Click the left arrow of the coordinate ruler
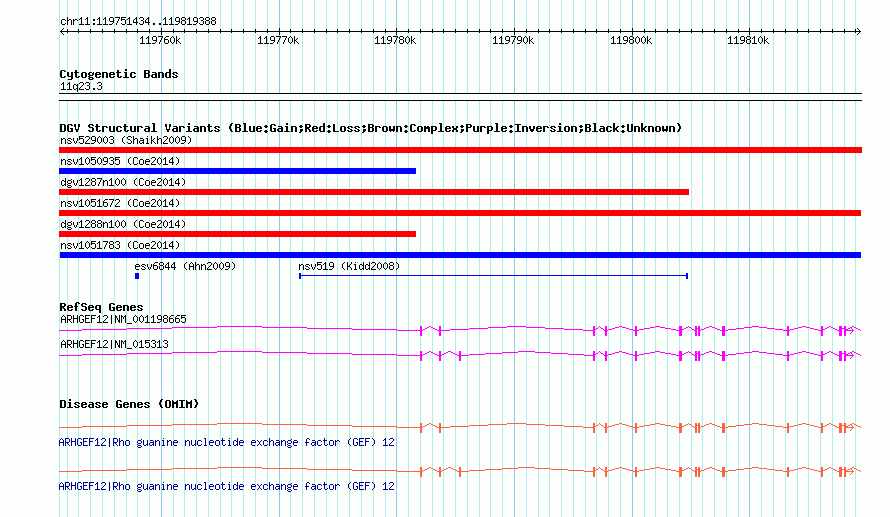The height and width of the screenshot is (517, 890). 62,32
